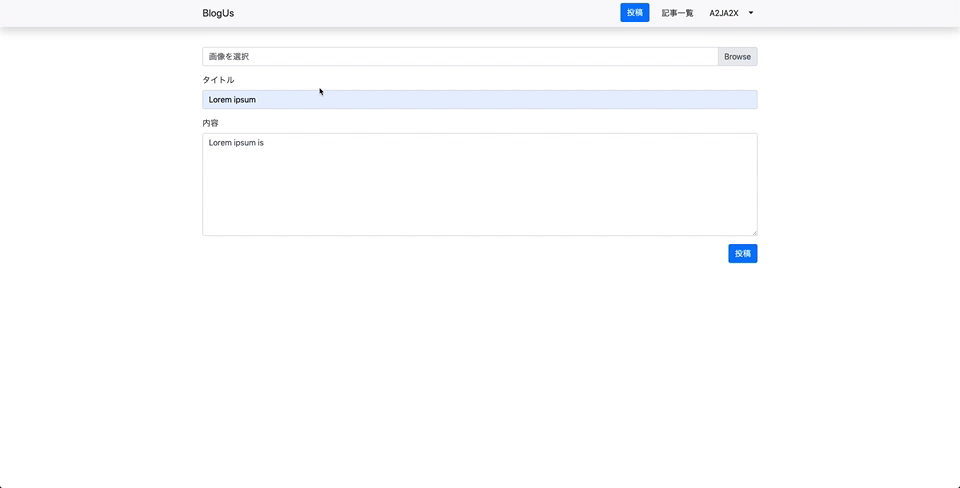This screenshot has height=488, width=960.
Task: Open the A2JA2X user menu
Action: [x=724, y=13]
